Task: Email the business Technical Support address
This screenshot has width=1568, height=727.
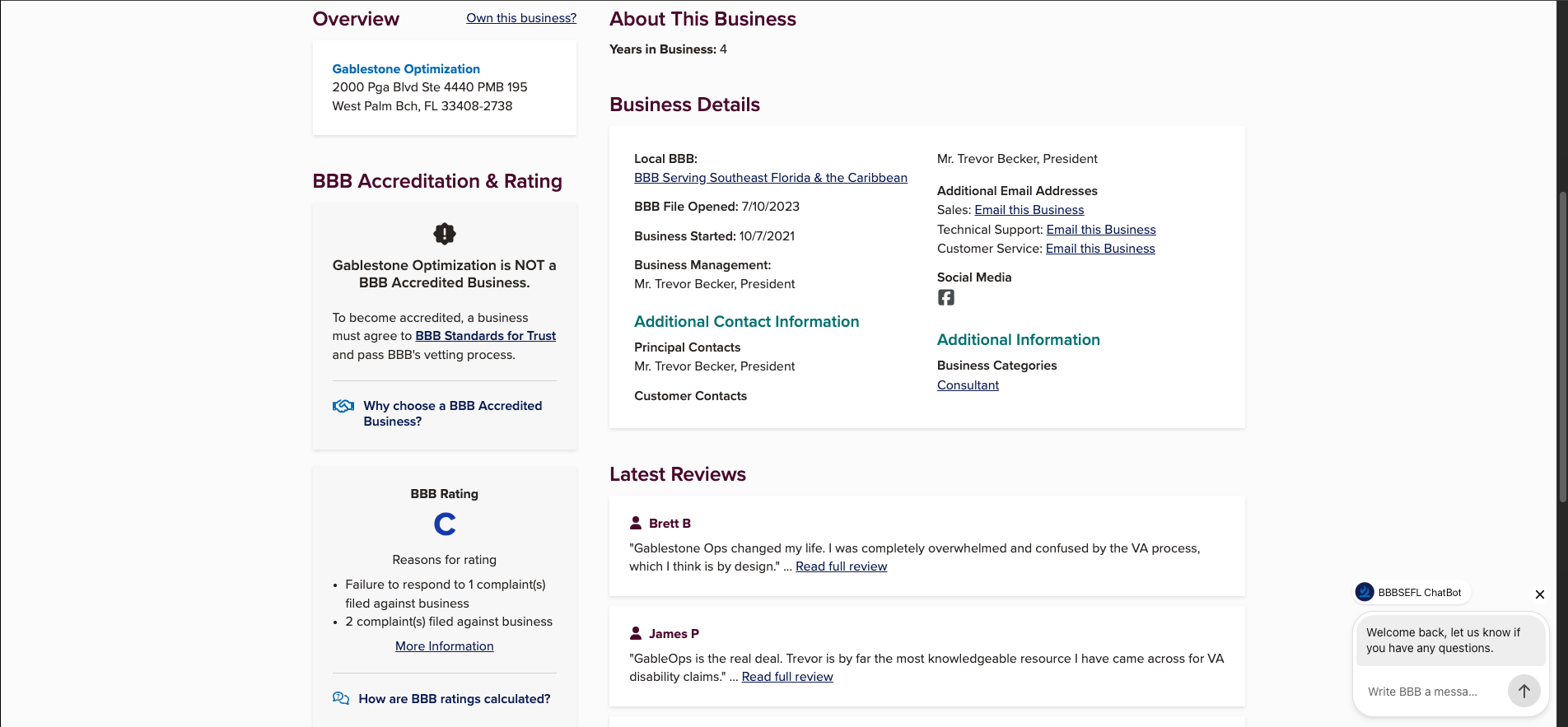Action: click(x=1101, y=230)
